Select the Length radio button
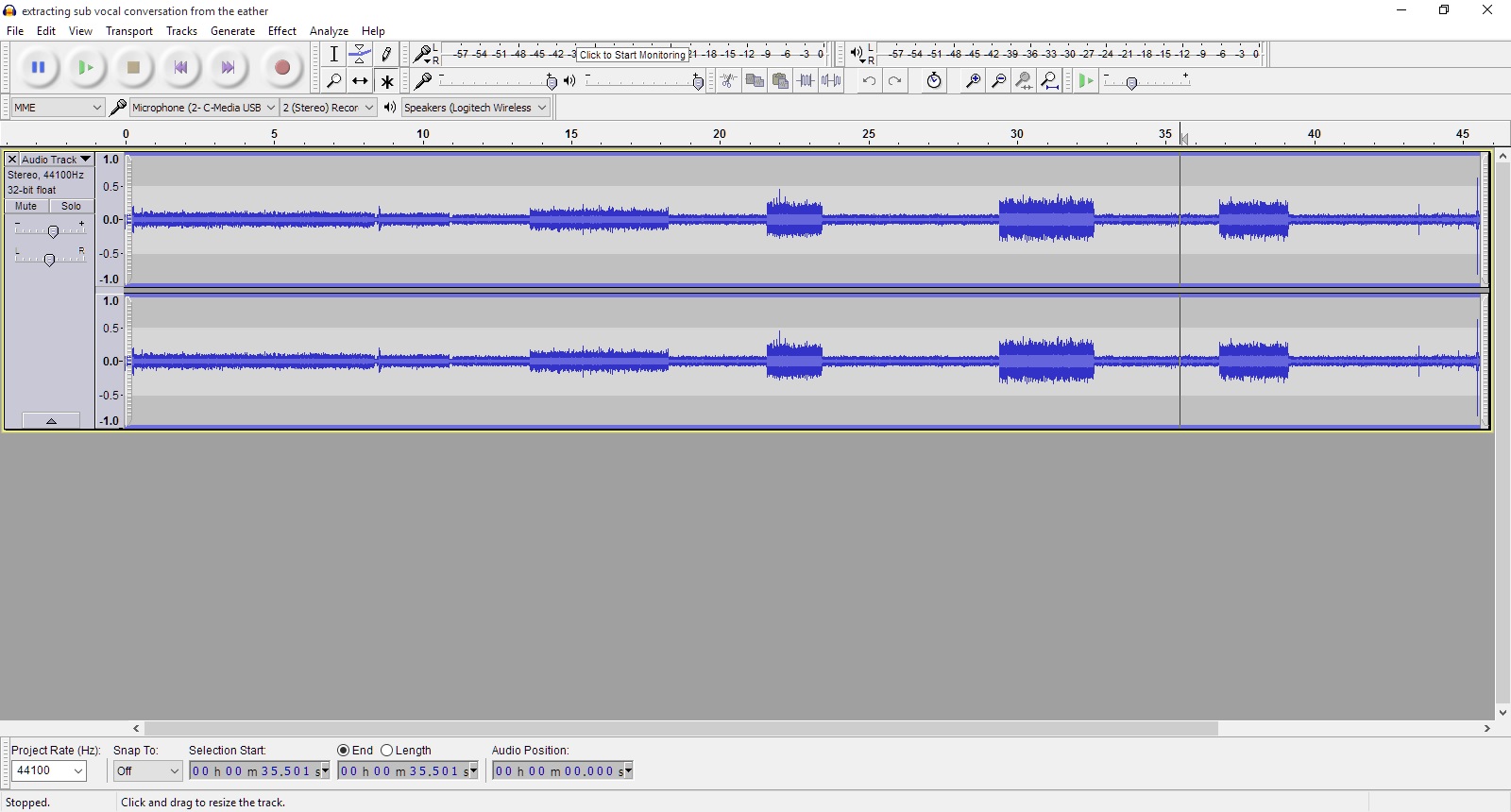Screen dimensions: 1511x812 click(387, 751)
